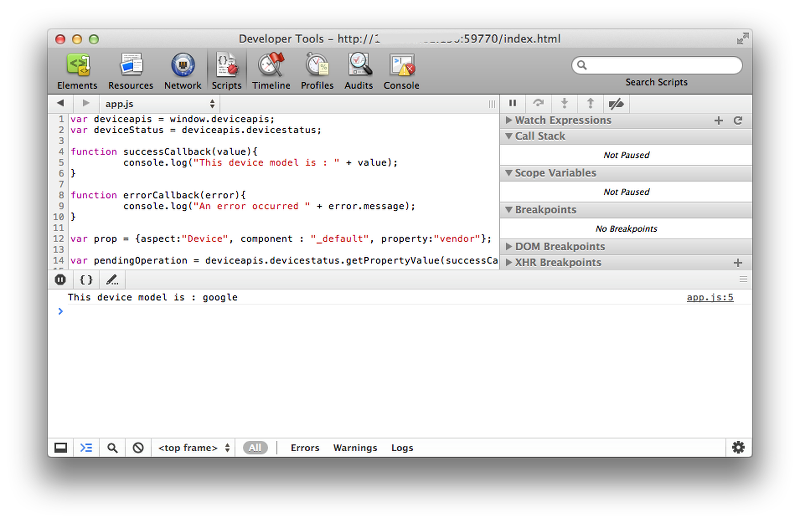Screen dimensions: 800x523
Task: Click inside the Search Scripts field
Action: click(x=657, y=65)
